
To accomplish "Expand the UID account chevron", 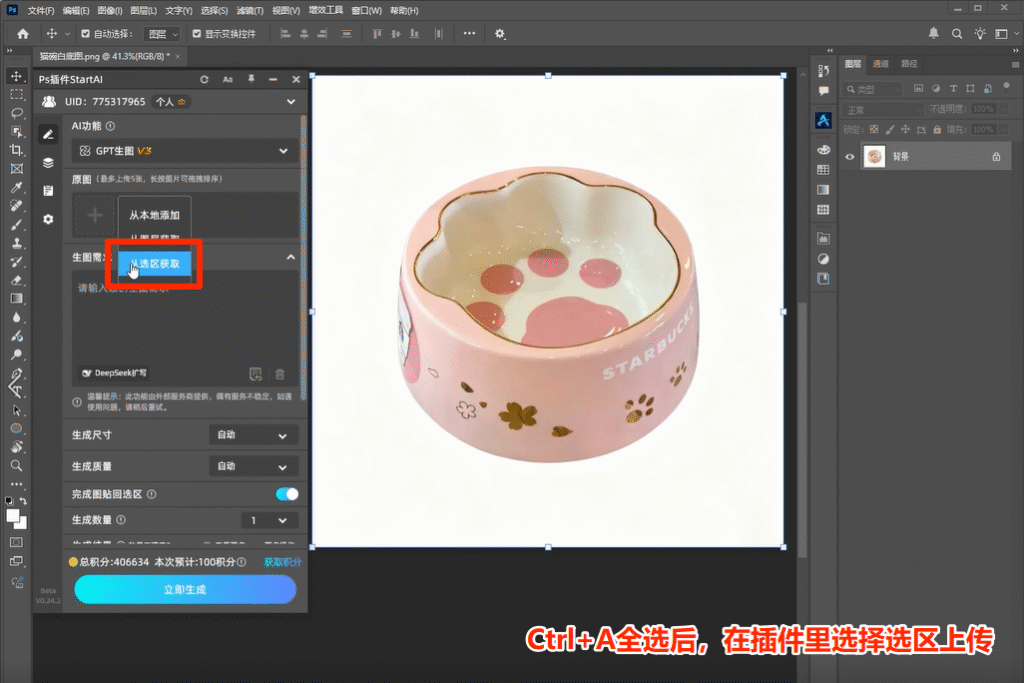I will pyautogui.click(x=291, y=102).
